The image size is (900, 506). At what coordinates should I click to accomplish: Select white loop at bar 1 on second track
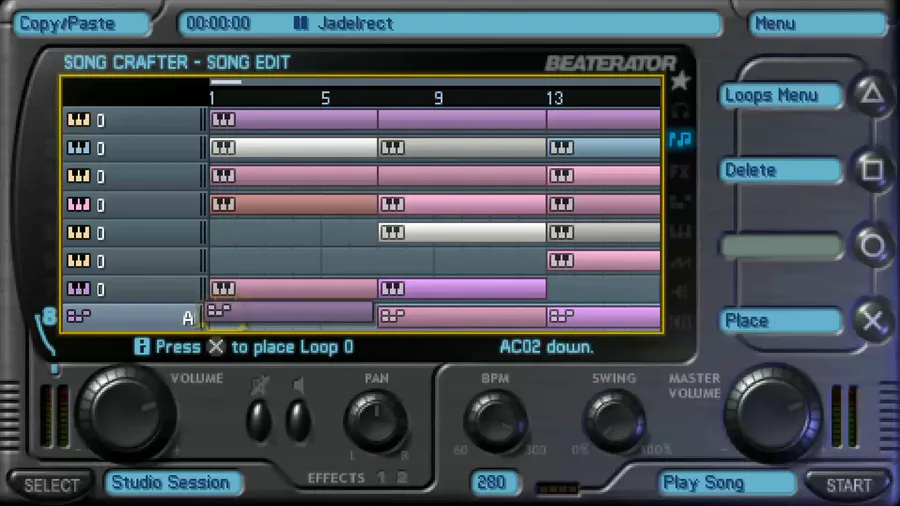pyautogui.click(x=293, y=148)
